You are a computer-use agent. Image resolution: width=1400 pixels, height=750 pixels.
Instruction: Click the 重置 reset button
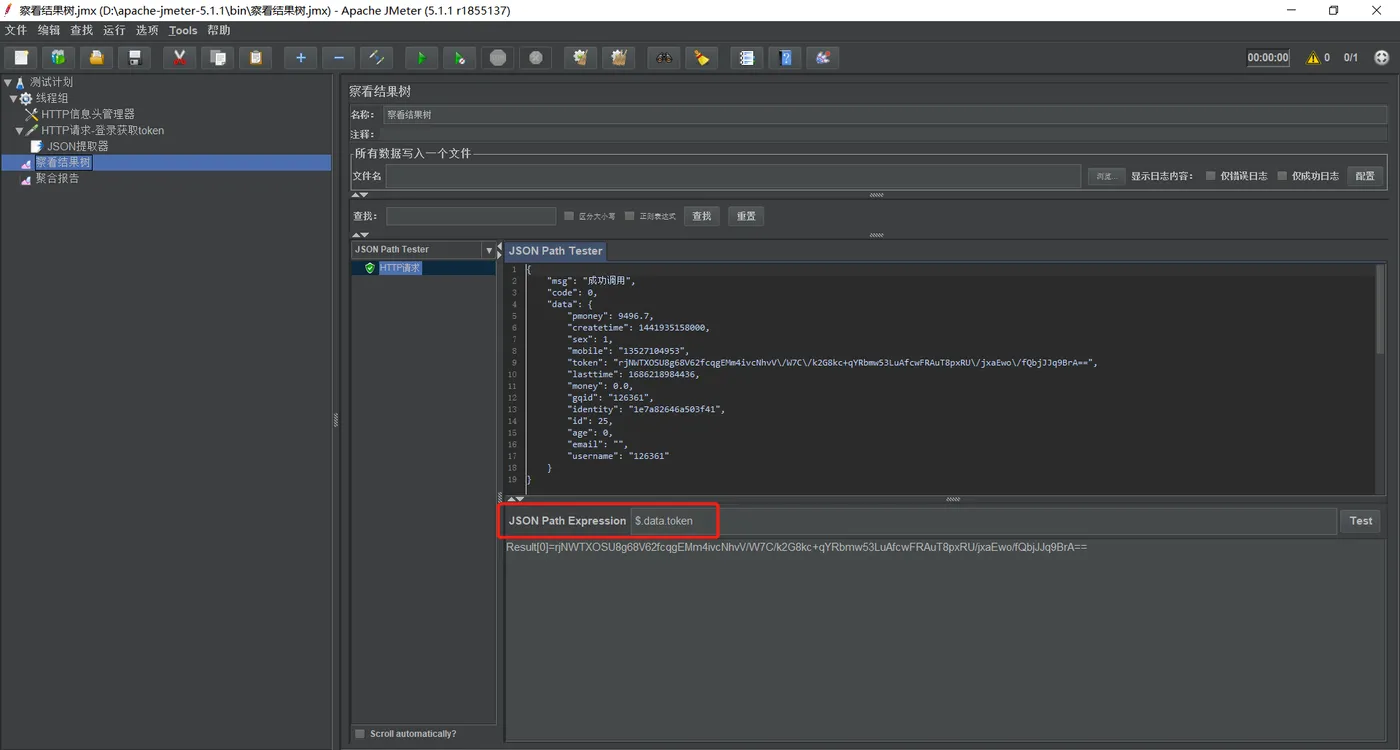[x=746, y=216]
